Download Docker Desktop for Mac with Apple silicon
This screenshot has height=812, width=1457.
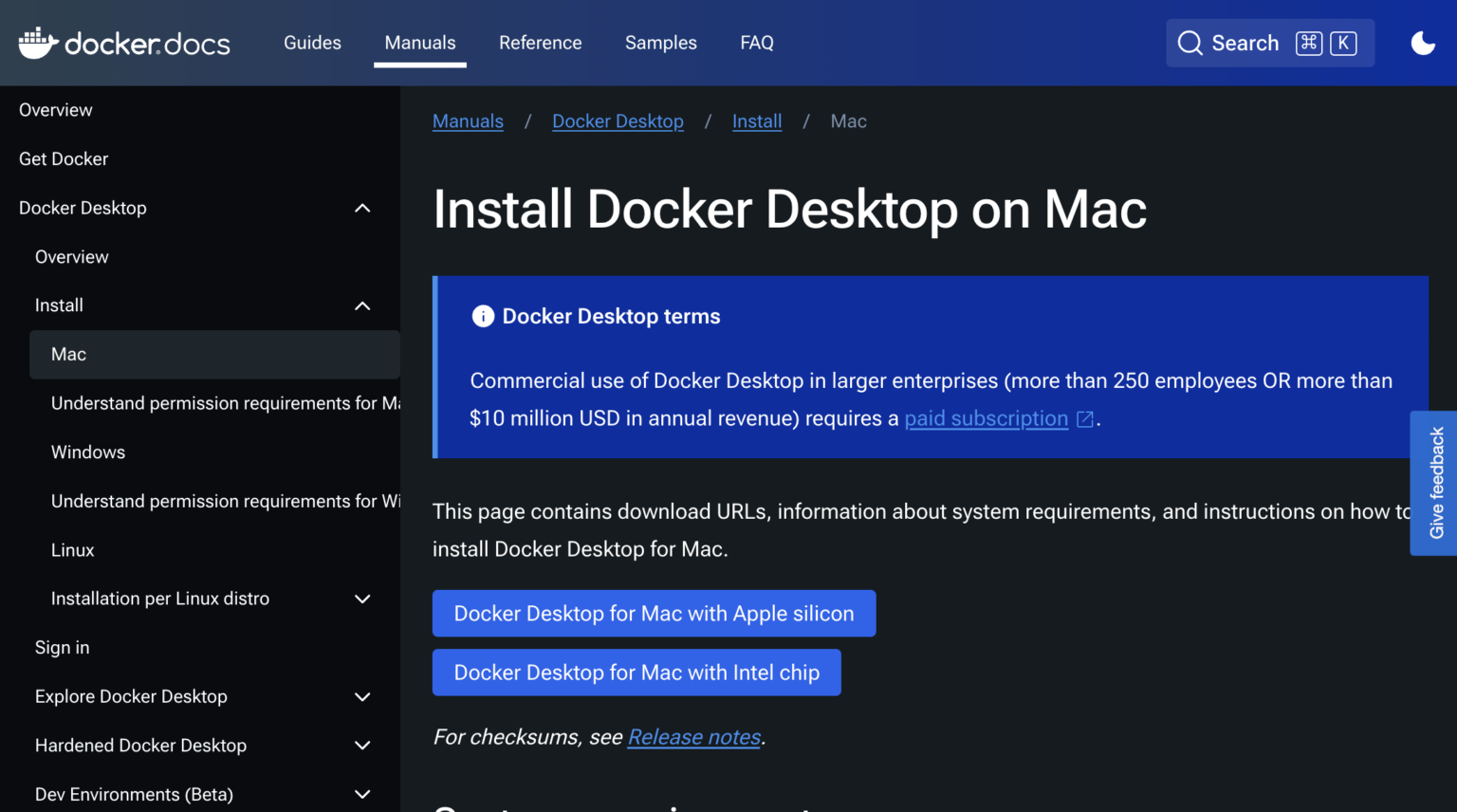point(654,613)
